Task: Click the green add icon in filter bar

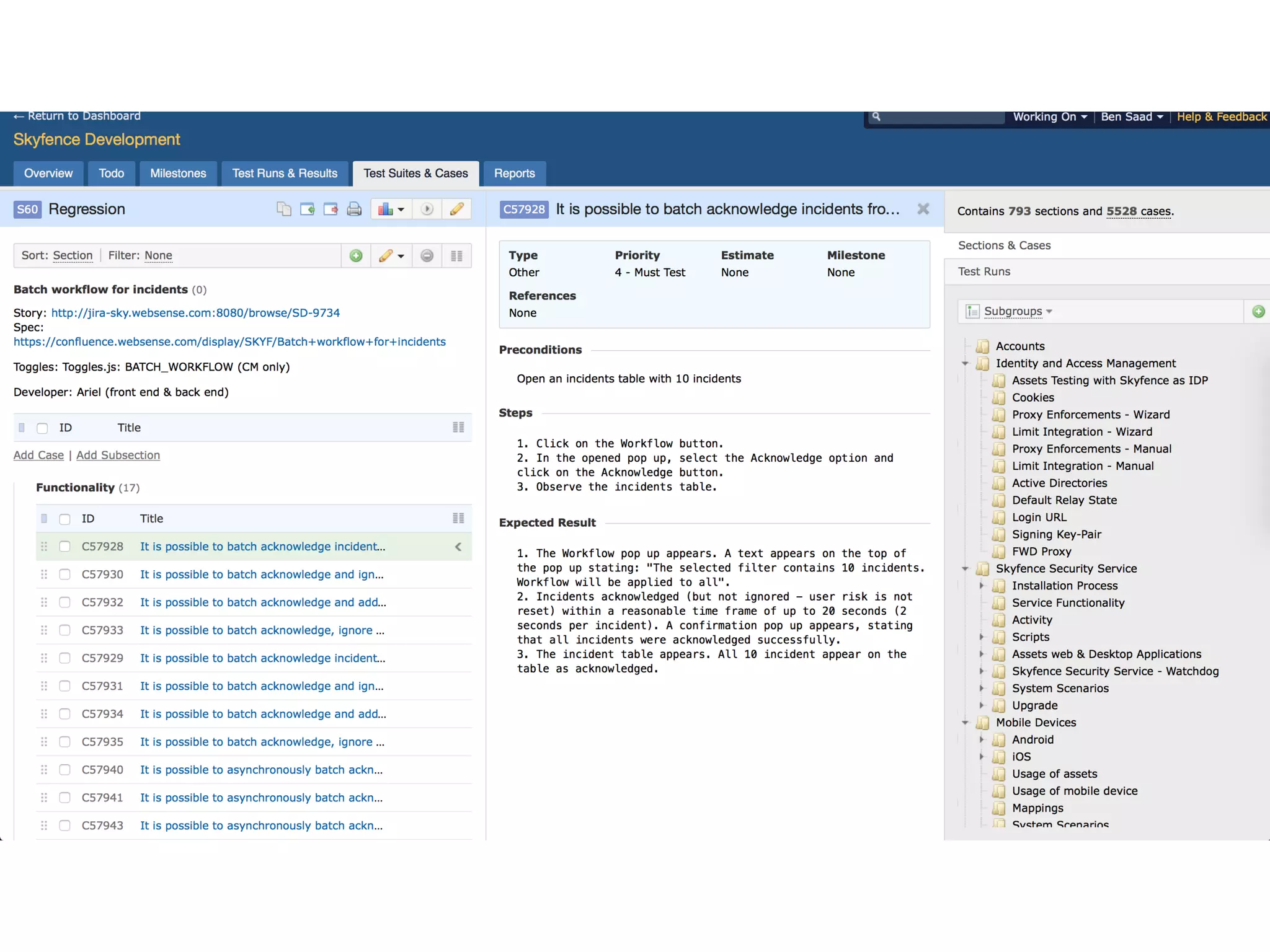Action: click(356, 256)
